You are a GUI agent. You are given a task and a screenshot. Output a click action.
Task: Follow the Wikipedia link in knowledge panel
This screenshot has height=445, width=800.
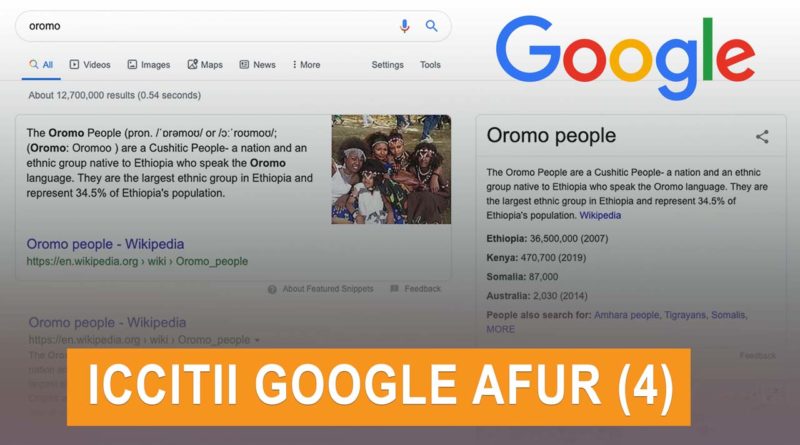click(600, 215)
